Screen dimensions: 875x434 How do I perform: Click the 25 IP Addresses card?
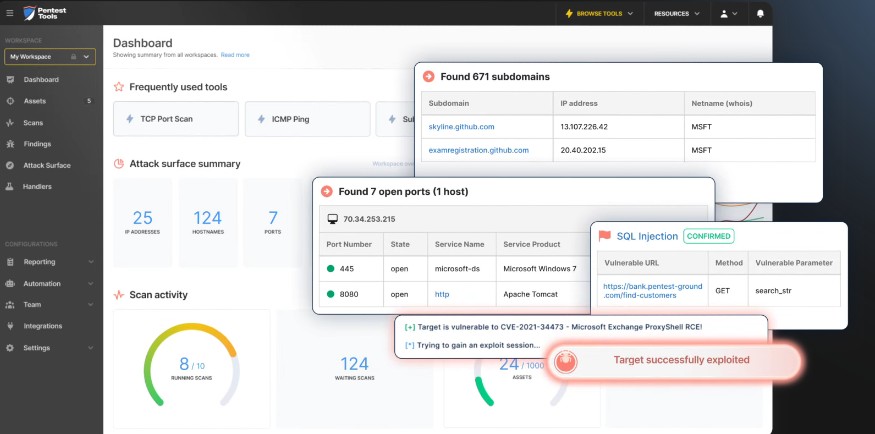(142, 222)
